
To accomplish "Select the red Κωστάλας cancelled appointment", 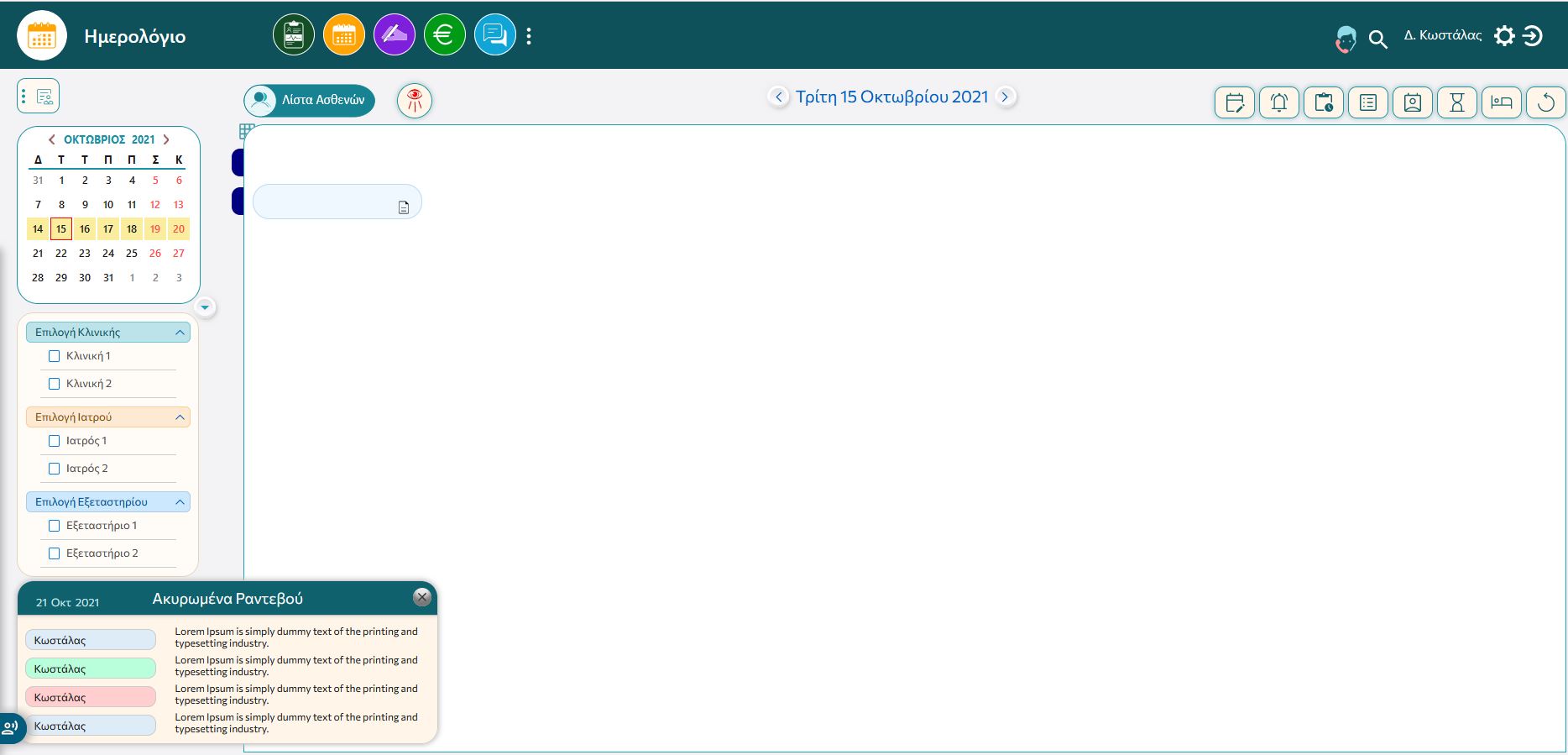I will pos(91,697).
